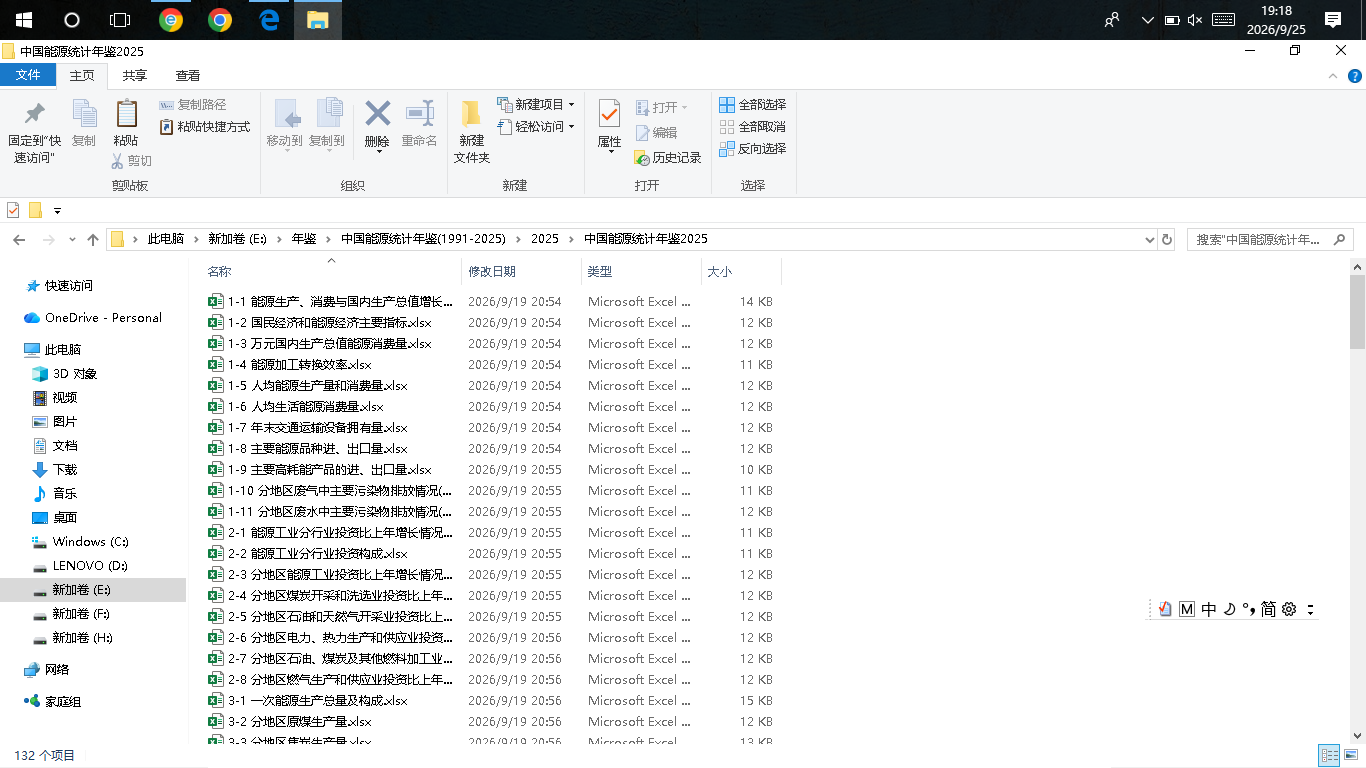Toggle the IME punctuation mode button
Screen dimensions: 1366x768
[1248, 609]
